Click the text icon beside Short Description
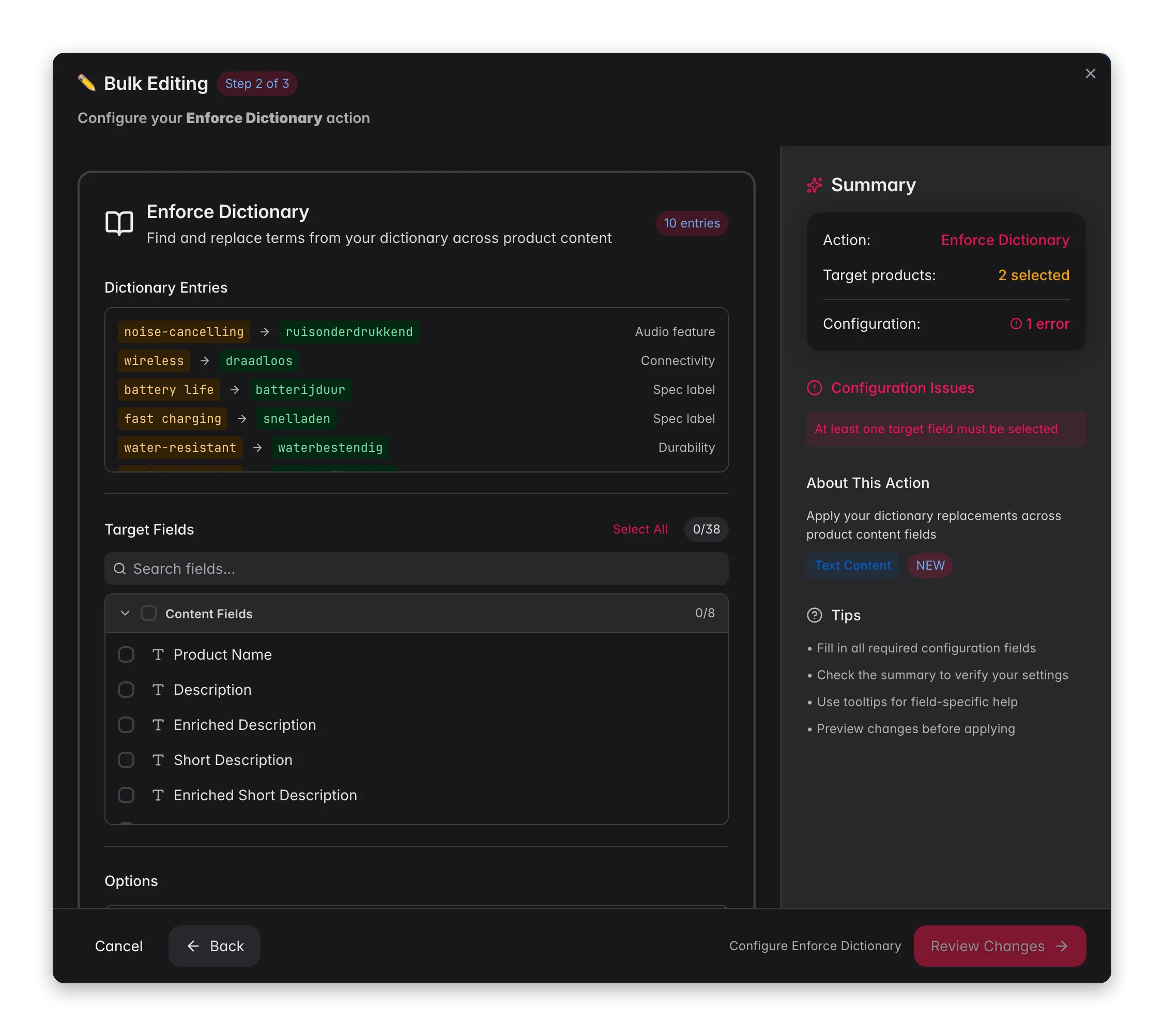The image size is (1164, 1036). click(x=158, y=760)
